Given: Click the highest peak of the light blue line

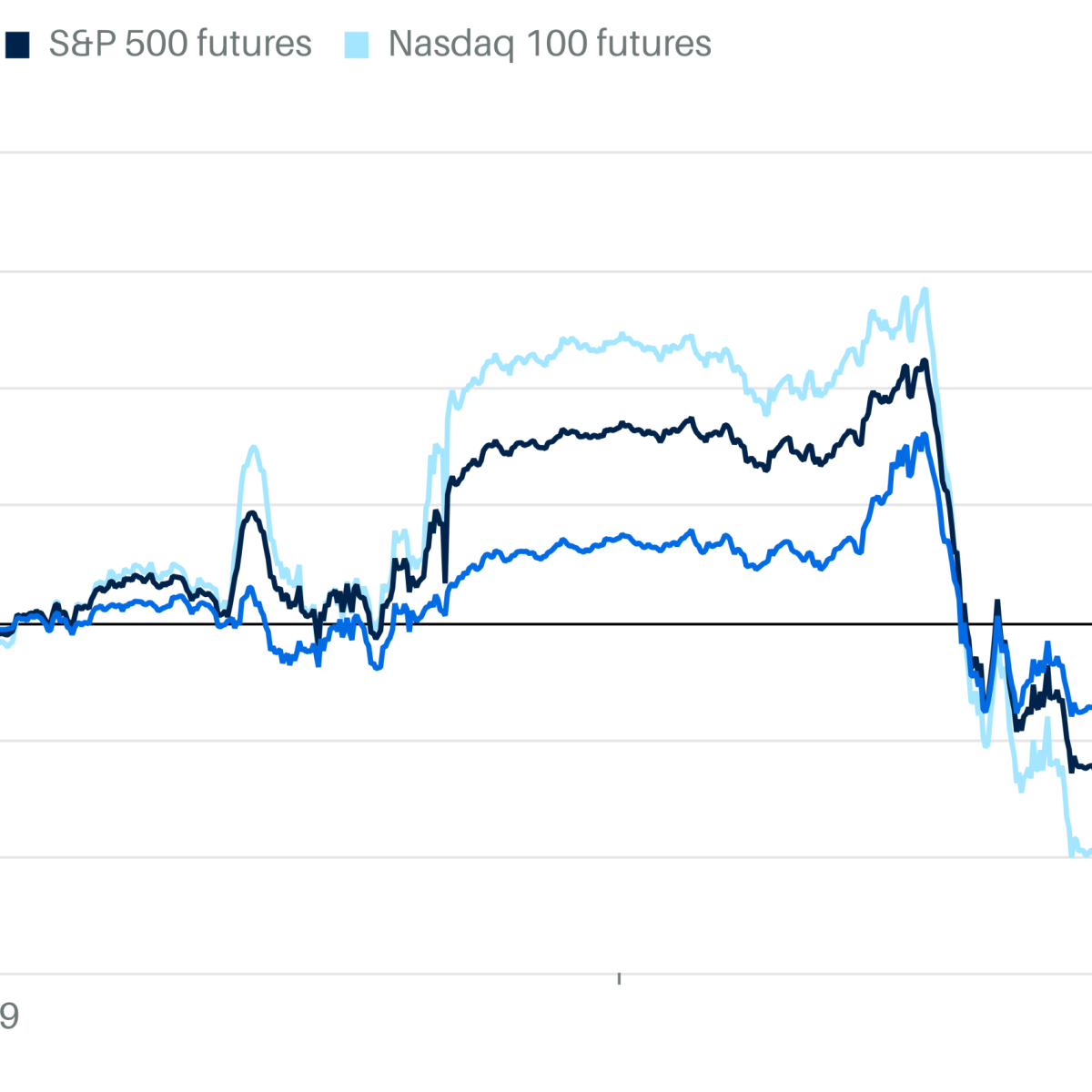Looking at the screenshot, I should (x=925, y=290).
